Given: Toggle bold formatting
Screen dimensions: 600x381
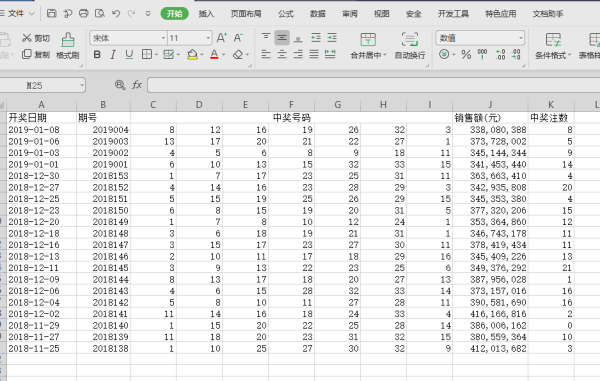Looking at the screenshot, I should pyautogui.click(x=97, y=55).
